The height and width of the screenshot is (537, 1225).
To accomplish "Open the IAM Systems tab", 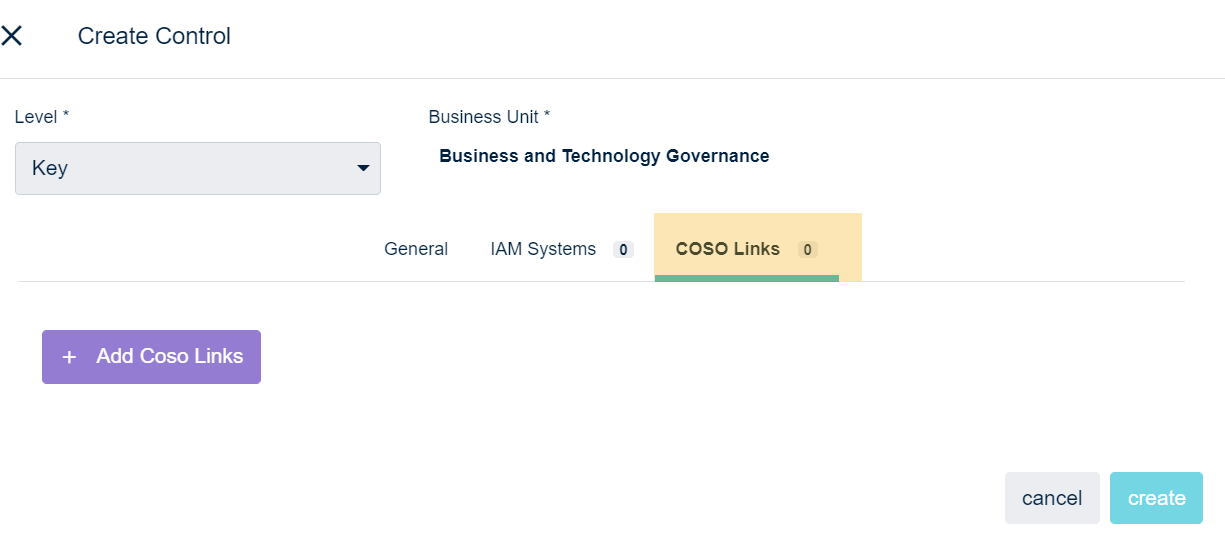I will (x=543, y=249).
